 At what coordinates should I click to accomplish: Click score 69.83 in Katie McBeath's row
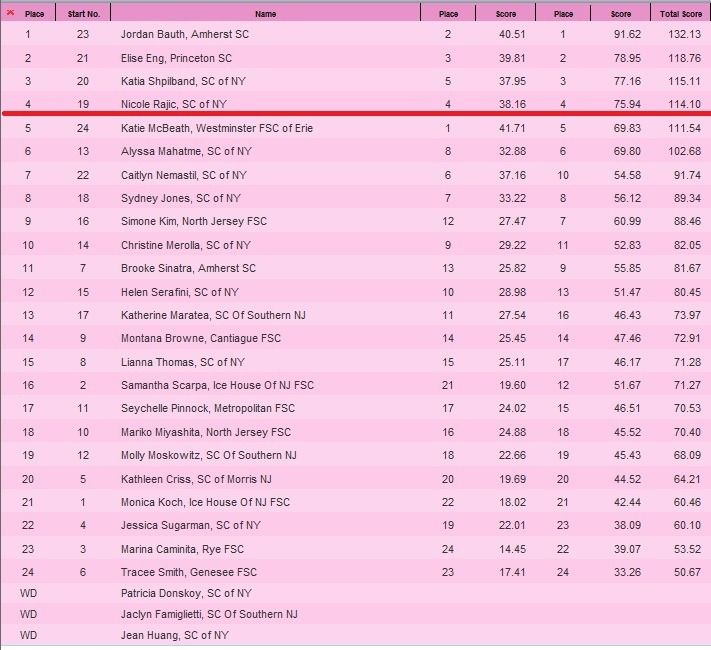[627, 128]
